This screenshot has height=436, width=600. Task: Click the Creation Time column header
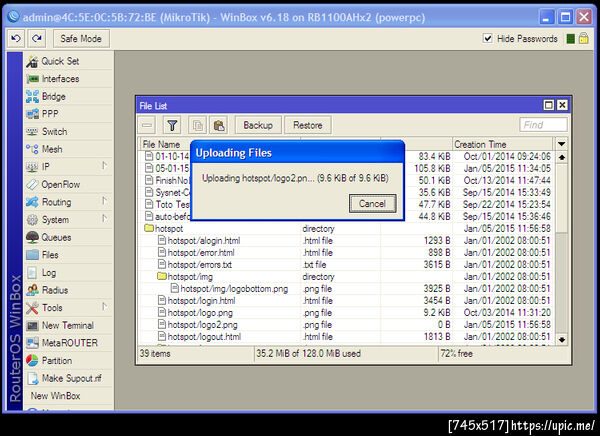(503, 144)
